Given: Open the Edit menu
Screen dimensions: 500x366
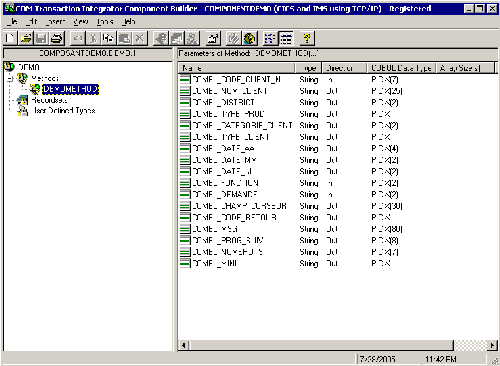Looking at the screenshot, I should pos(31,22).
